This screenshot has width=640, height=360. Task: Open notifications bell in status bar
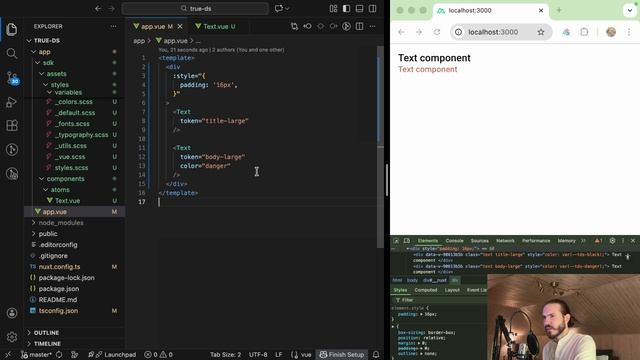[376, 355]
